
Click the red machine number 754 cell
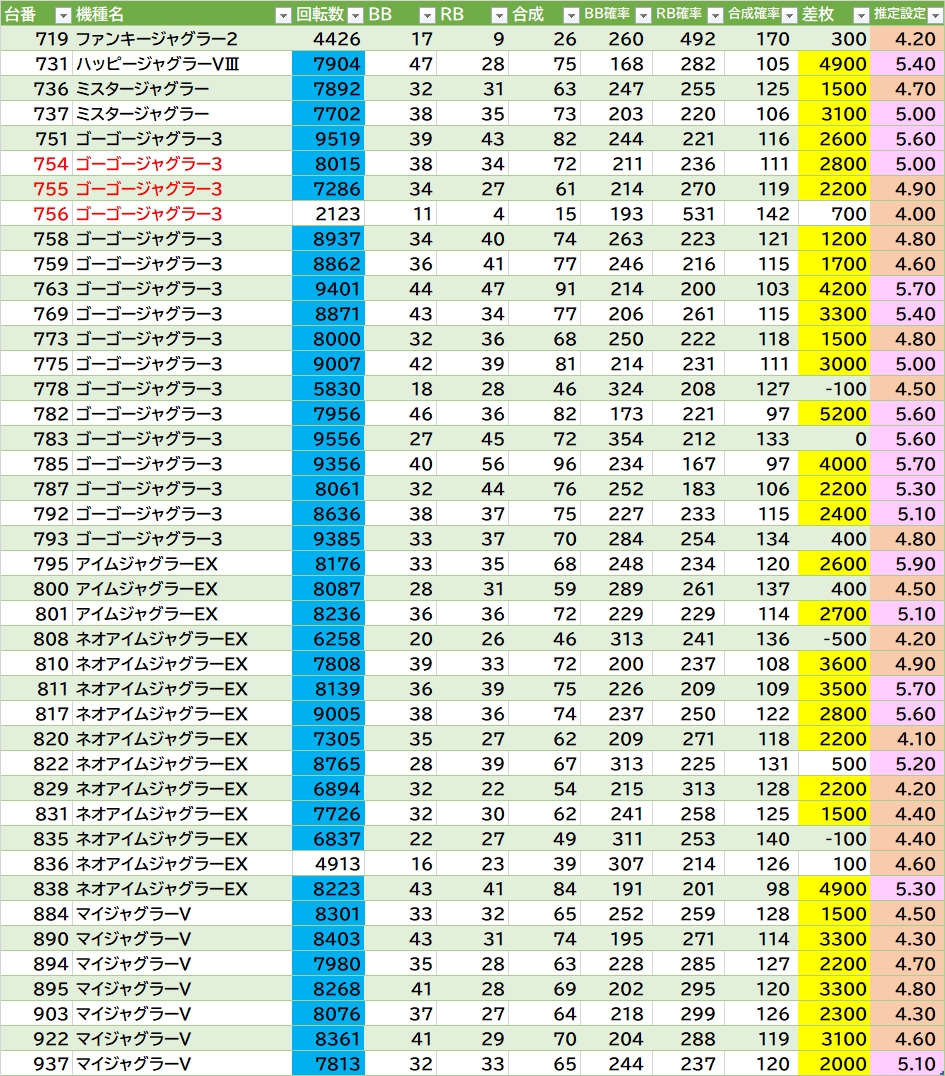click(x=37, y=164)
